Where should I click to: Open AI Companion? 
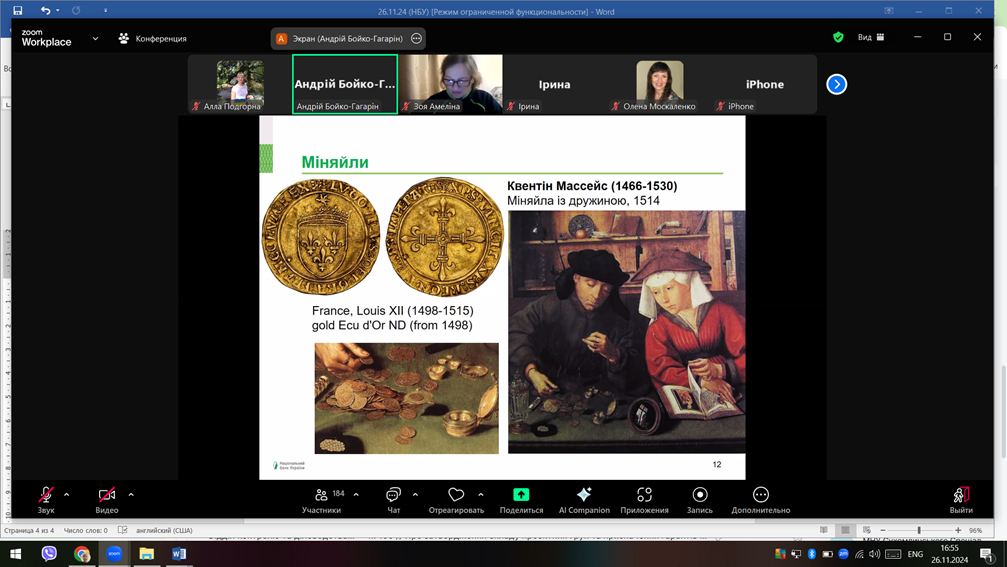point(584,496)
